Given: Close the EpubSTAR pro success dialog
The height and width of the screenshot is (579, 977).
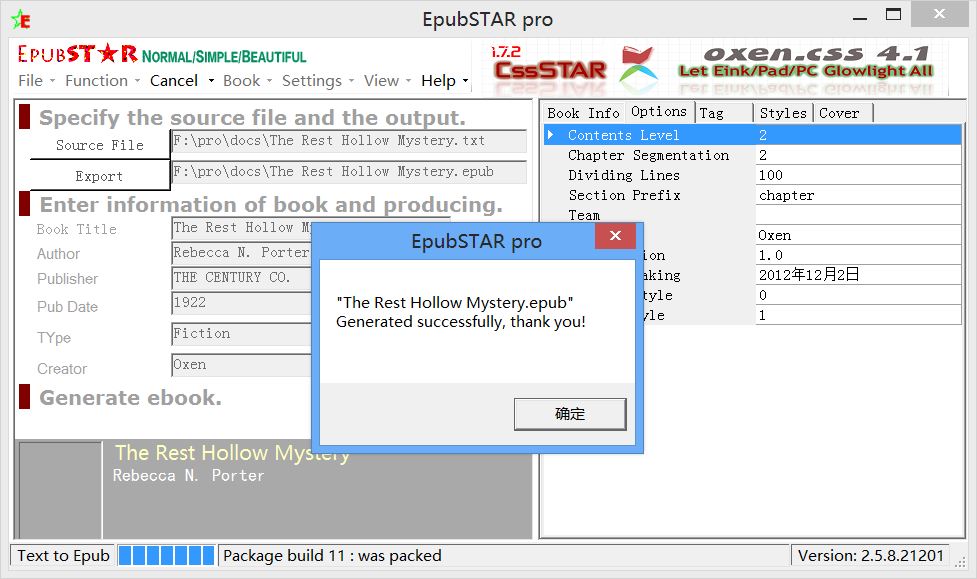Looking at the screenshot, I should [x=615, y=236].
